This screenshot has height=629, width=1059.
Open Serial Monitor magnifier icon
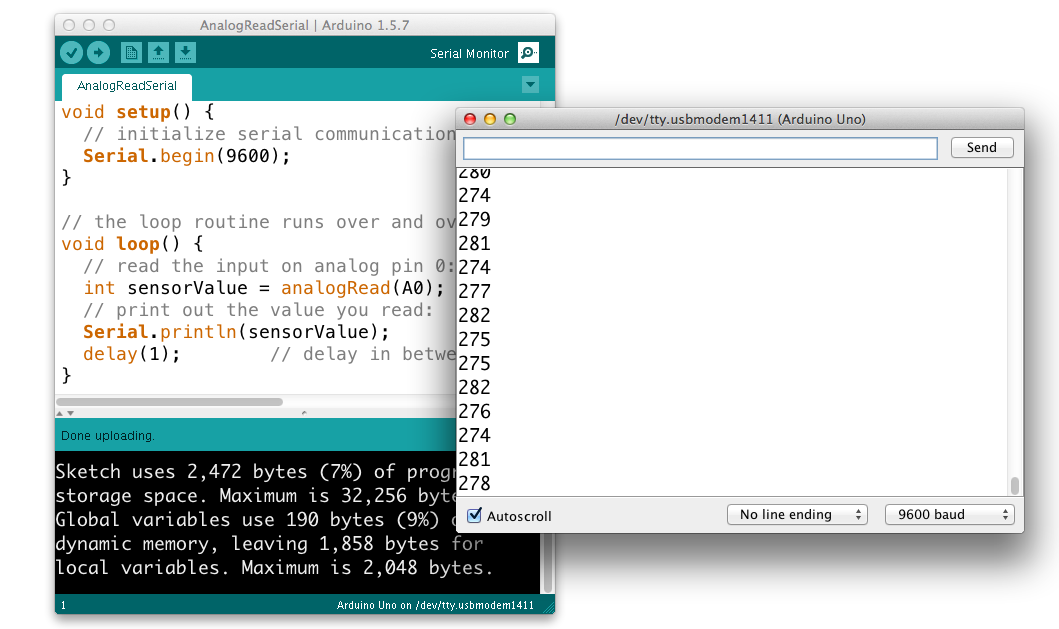529,53
